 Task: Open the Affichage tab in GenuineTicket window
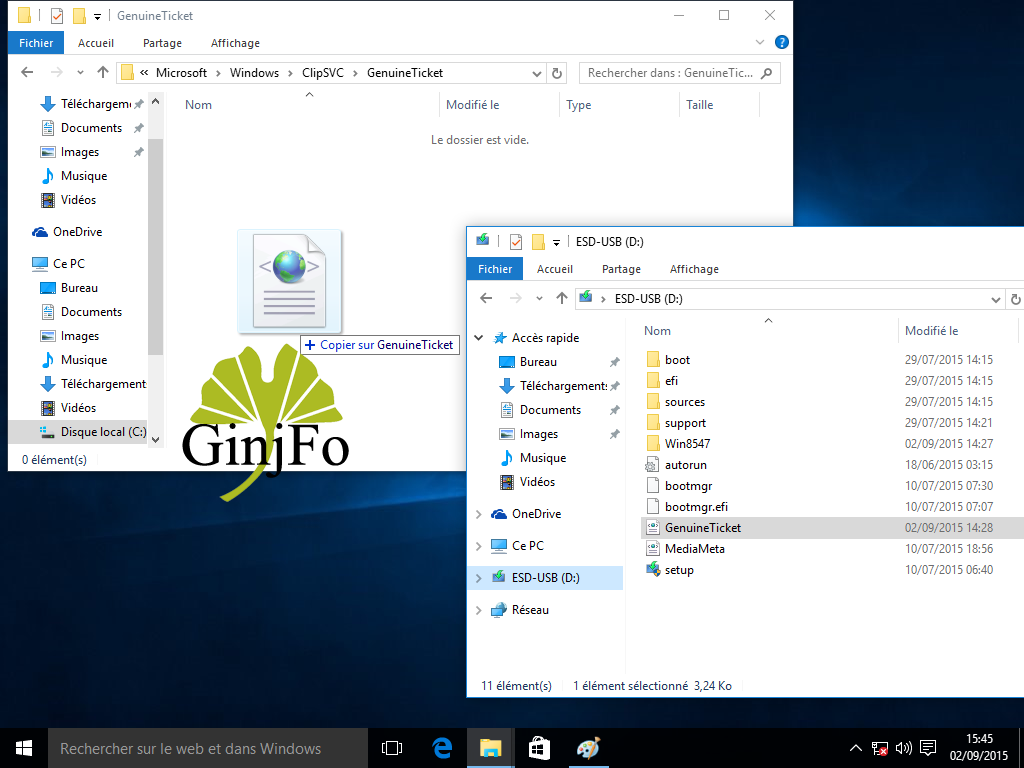pyautogui.click(x=235, y=43)
